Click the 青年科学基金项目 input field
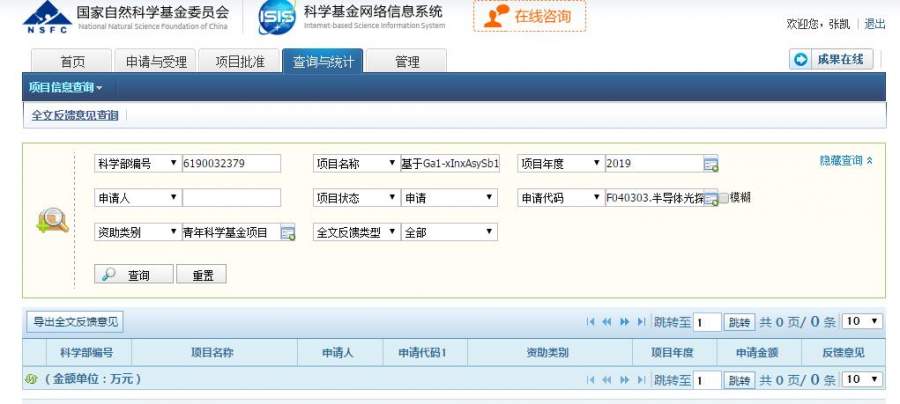900x404 pixels. point(231,232)
